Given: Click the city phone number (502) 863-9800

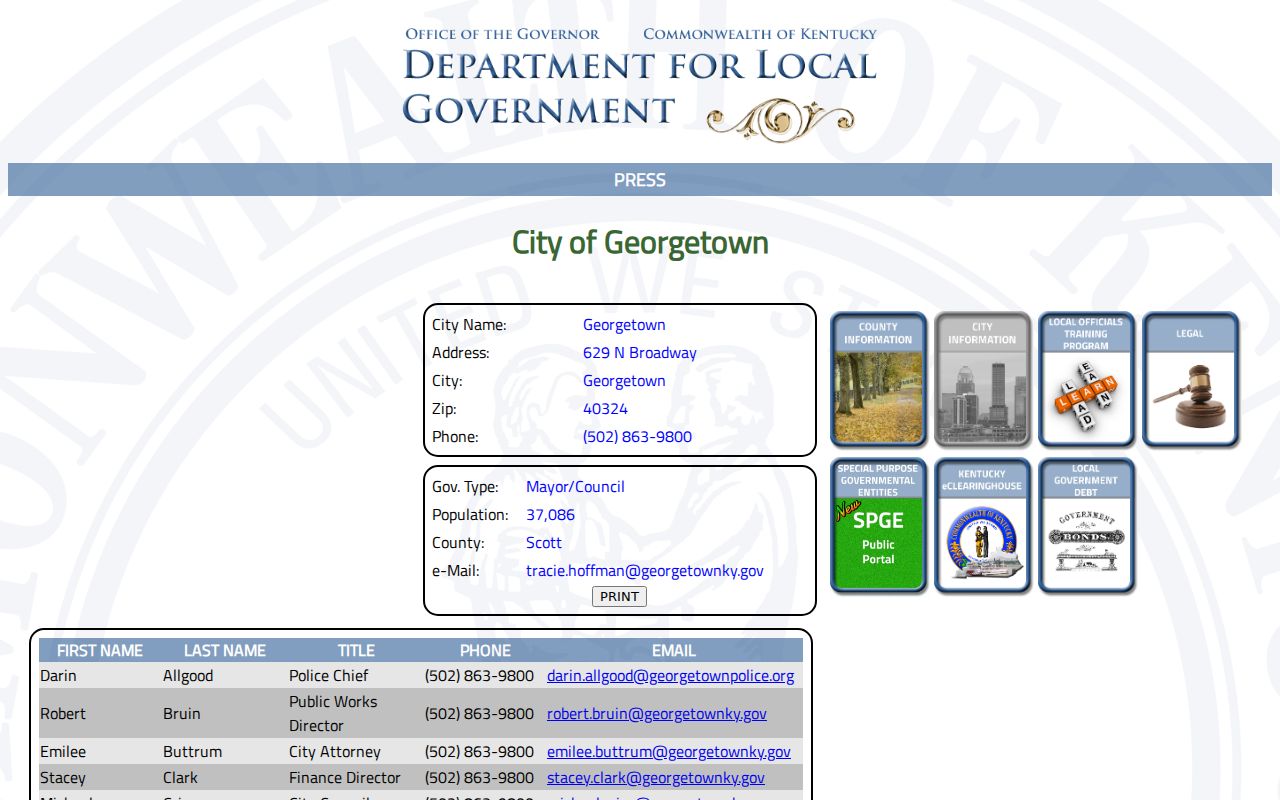Looking at the screenshot, I should point(637,437).
